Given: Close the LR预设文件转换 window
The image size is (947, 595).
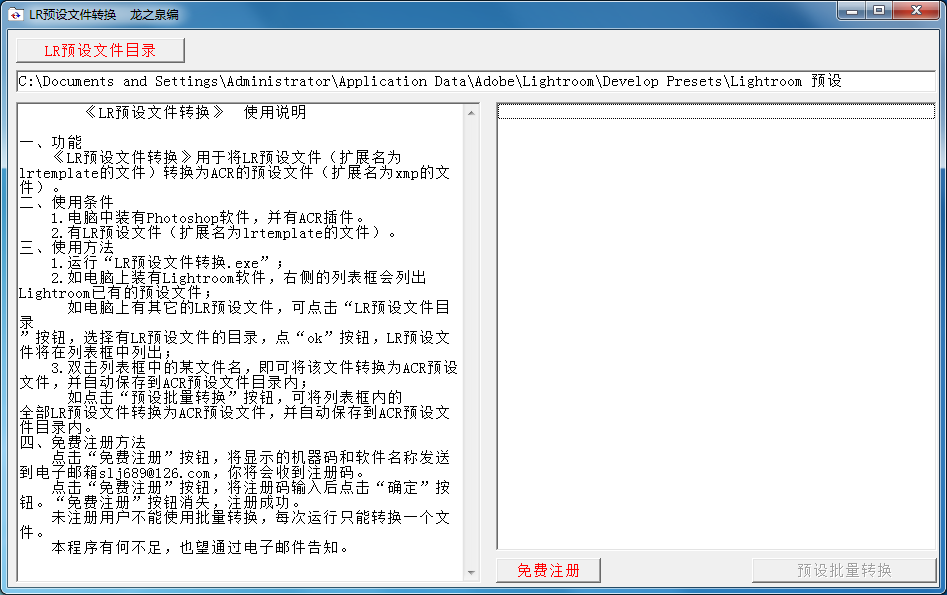Looking at the screenshot, I should 916,10.
